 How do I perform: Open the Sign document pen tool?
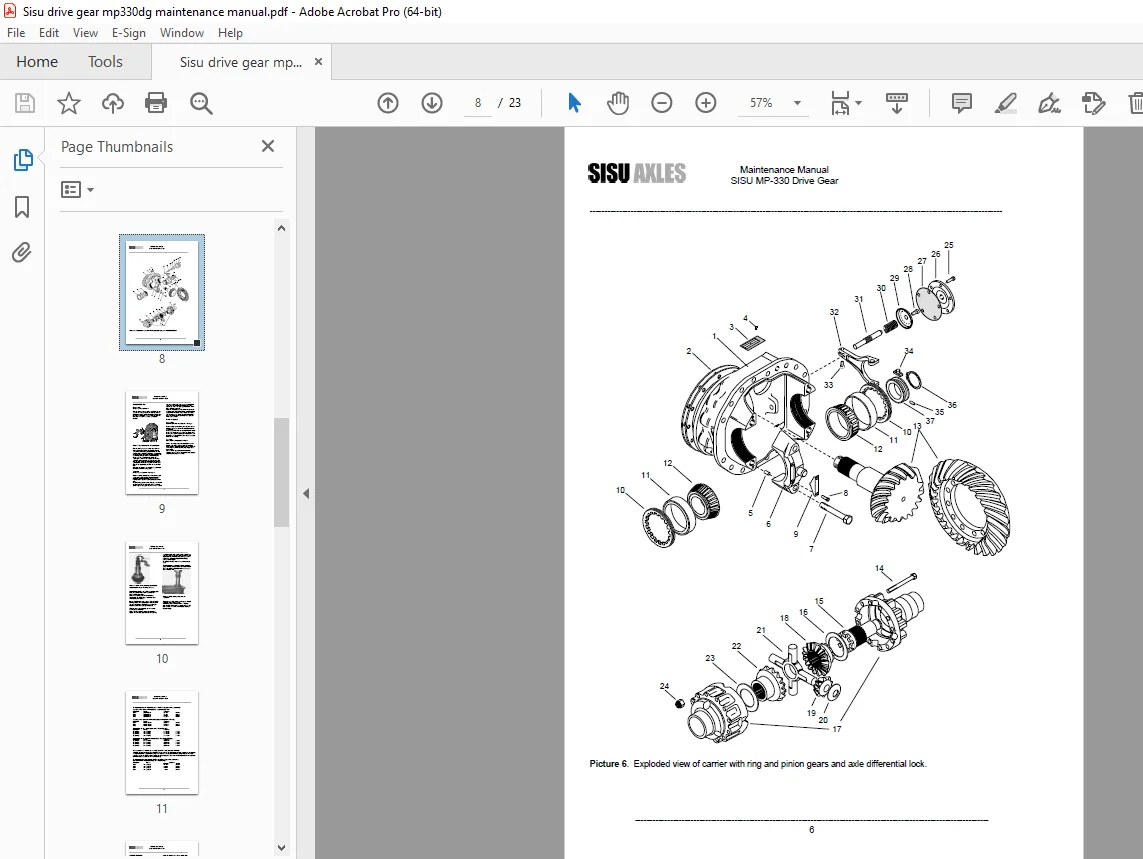coord(1050,103)
